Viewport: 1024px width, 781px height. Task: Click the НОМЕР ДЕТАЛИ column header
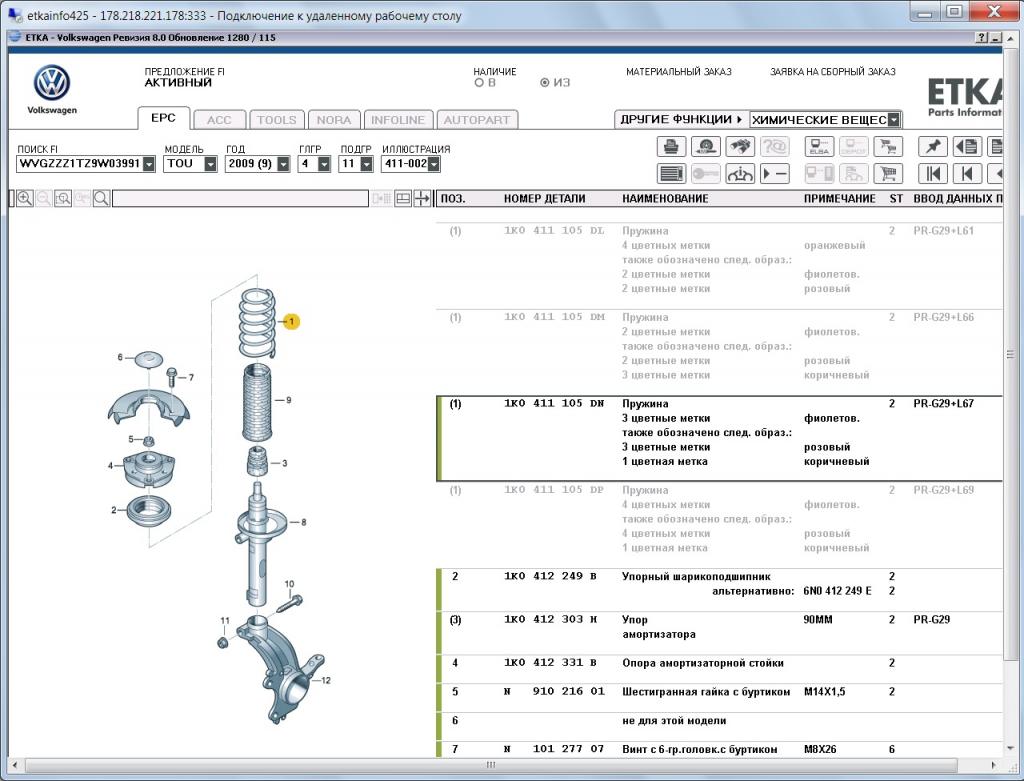pos(544,199)
